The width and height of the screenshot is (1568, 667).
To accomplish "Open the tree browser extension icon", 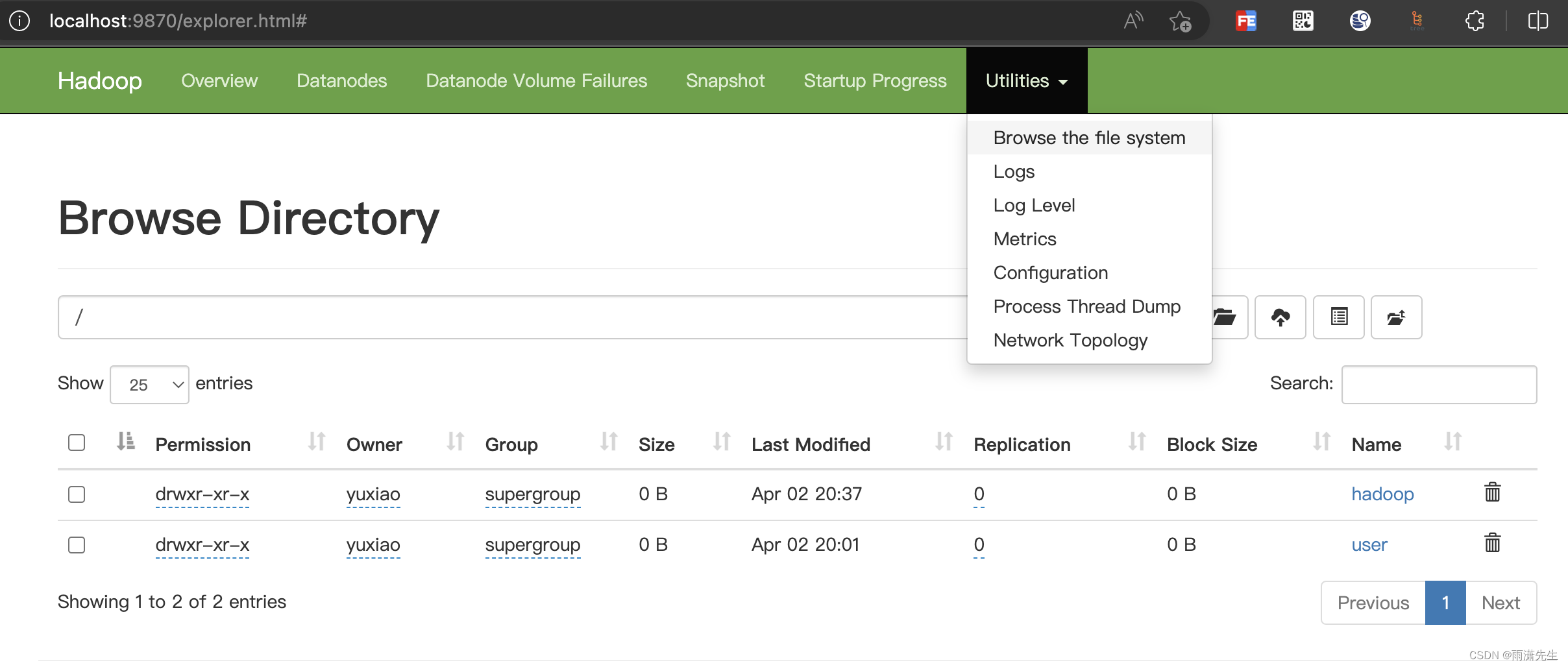I will click(x=1417, y=21).
